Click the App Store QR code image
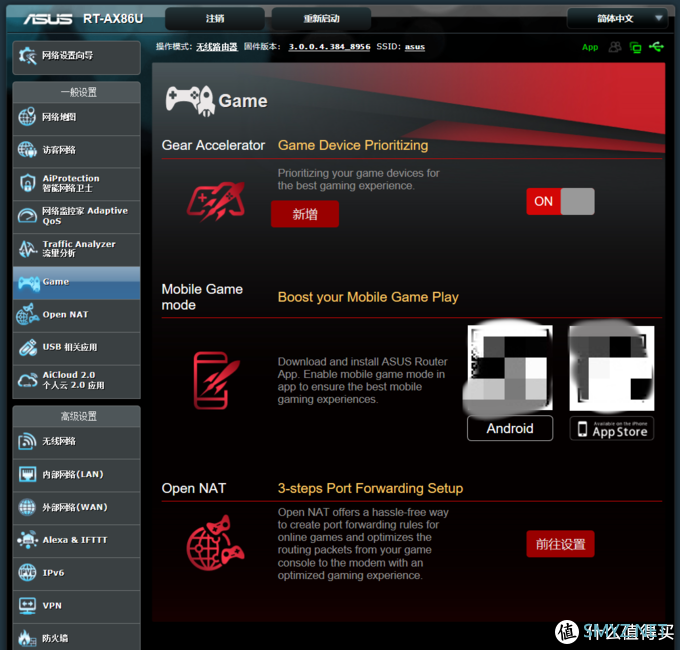 [x=612, y=368]
